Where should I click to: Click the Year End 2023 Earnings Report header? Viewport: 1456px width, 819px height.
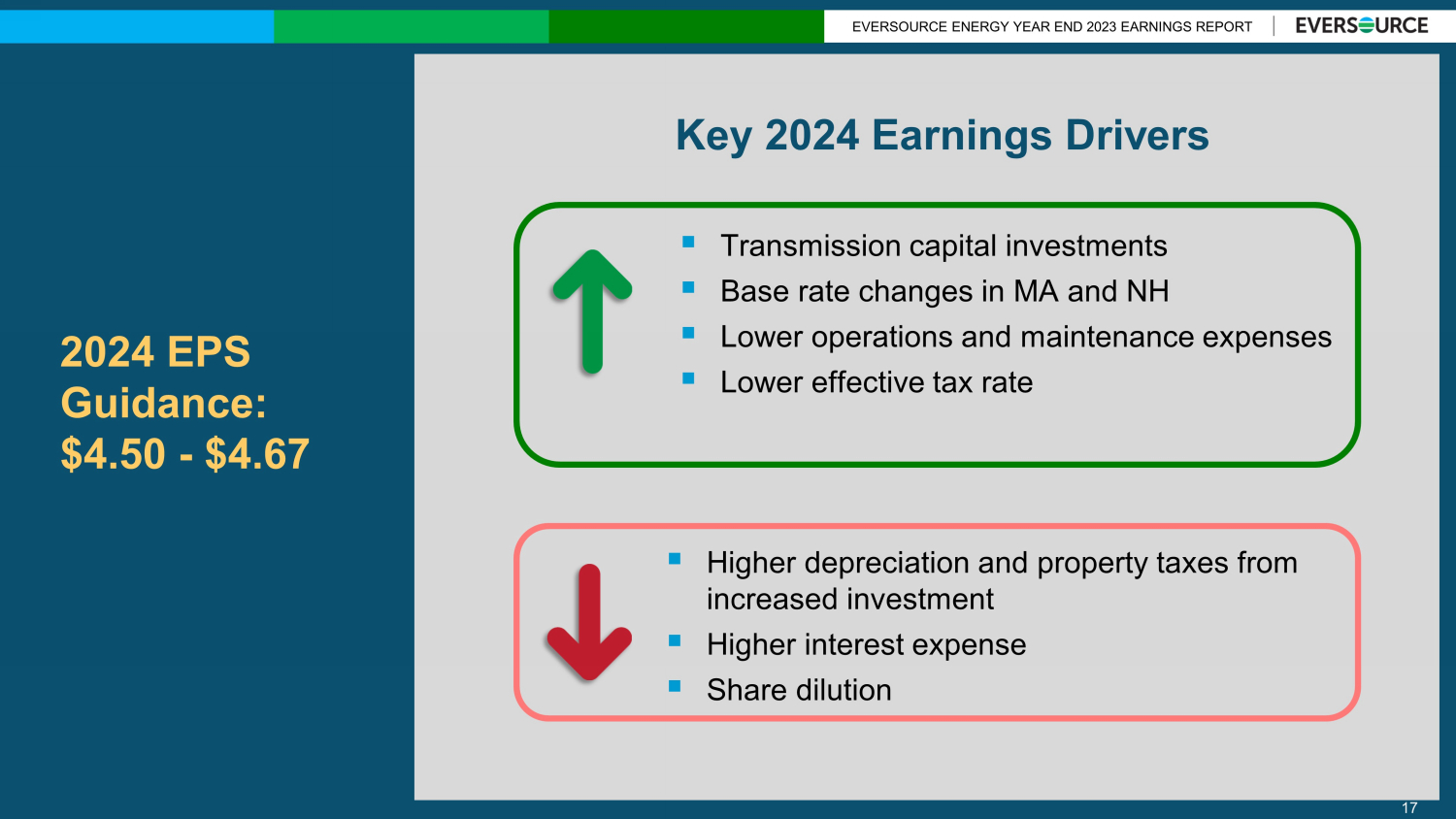[x=1051, y=27]
